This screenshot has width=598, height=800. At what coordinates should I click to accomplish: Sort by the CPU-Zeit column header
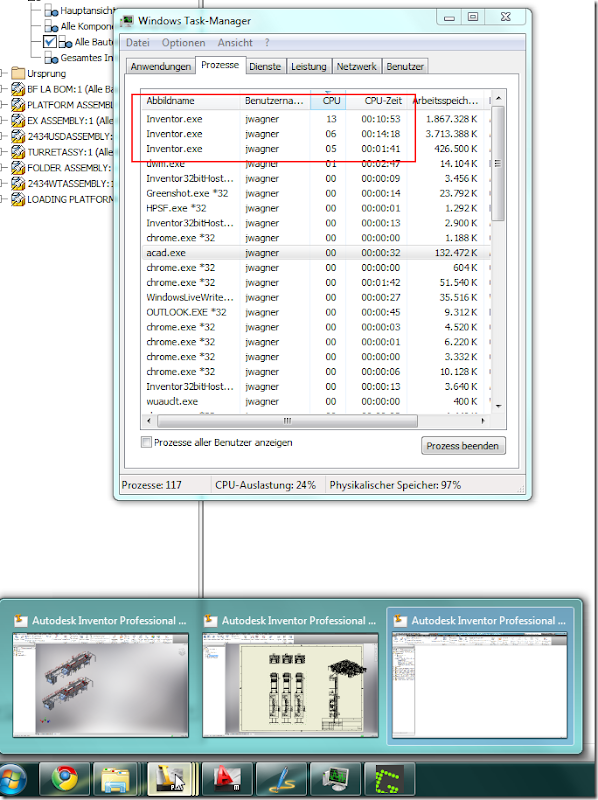click(377, 101)
